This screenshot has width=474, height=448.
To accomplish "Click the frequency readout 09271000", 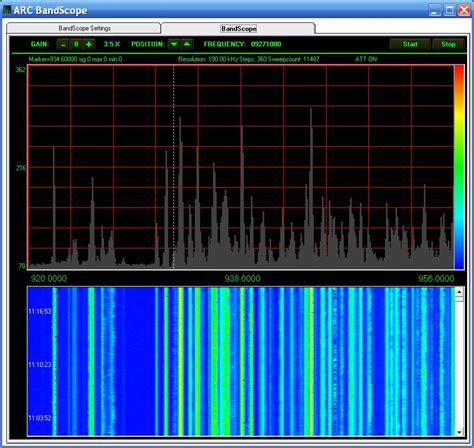I will [266, 44].
